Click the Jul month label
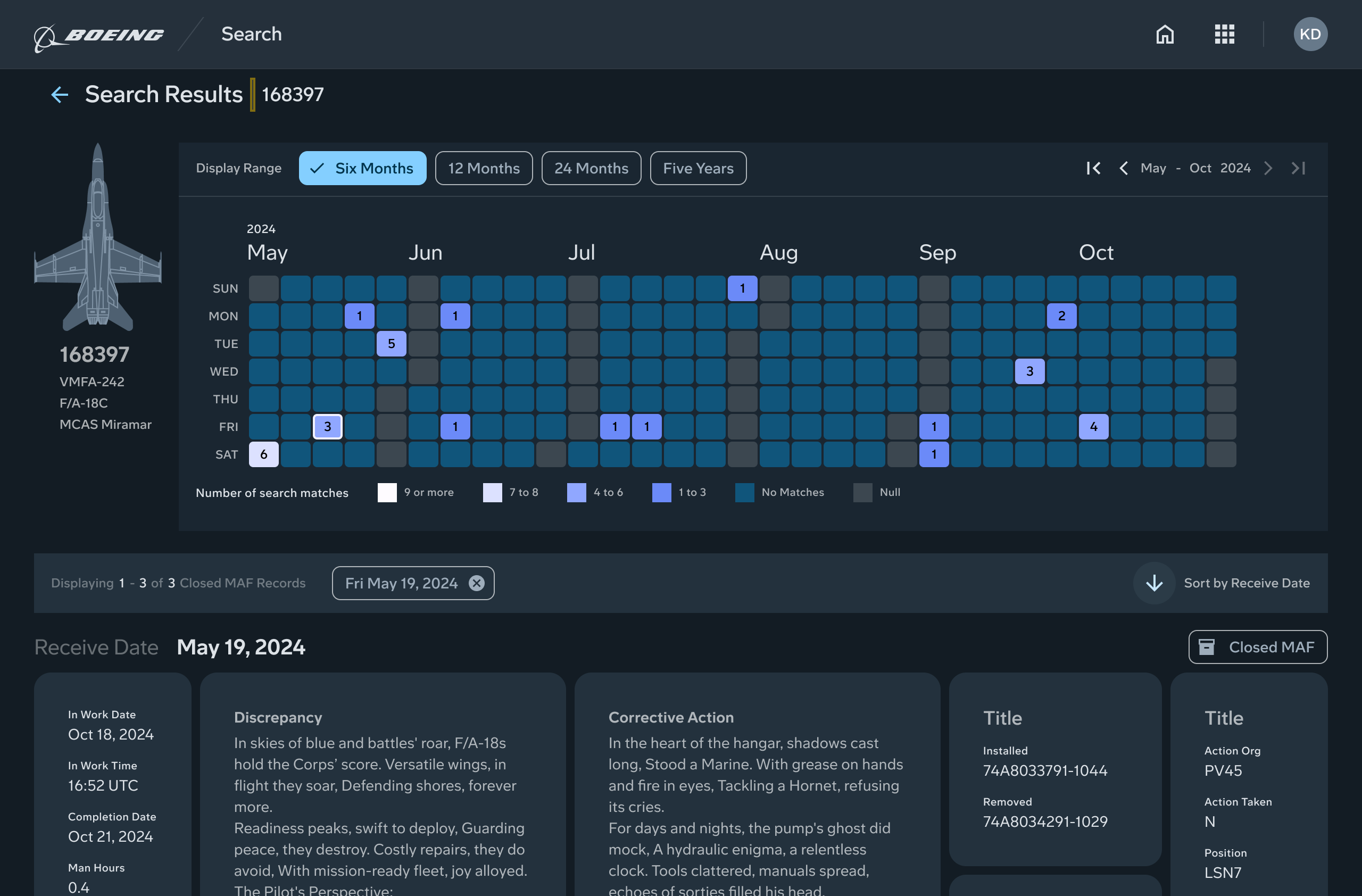 click(x=582, y=252)
